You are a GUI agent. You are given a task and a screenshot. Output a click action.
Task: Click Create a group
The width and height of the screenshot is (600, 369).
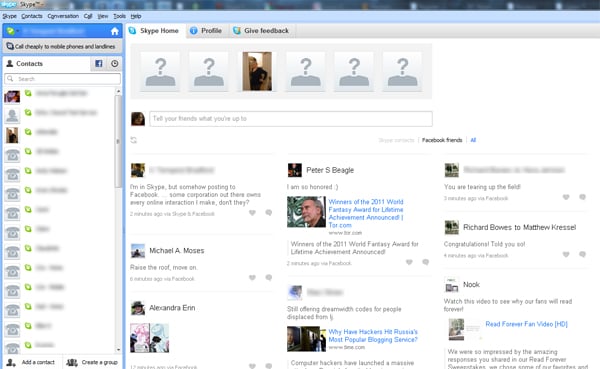[92, 362]
